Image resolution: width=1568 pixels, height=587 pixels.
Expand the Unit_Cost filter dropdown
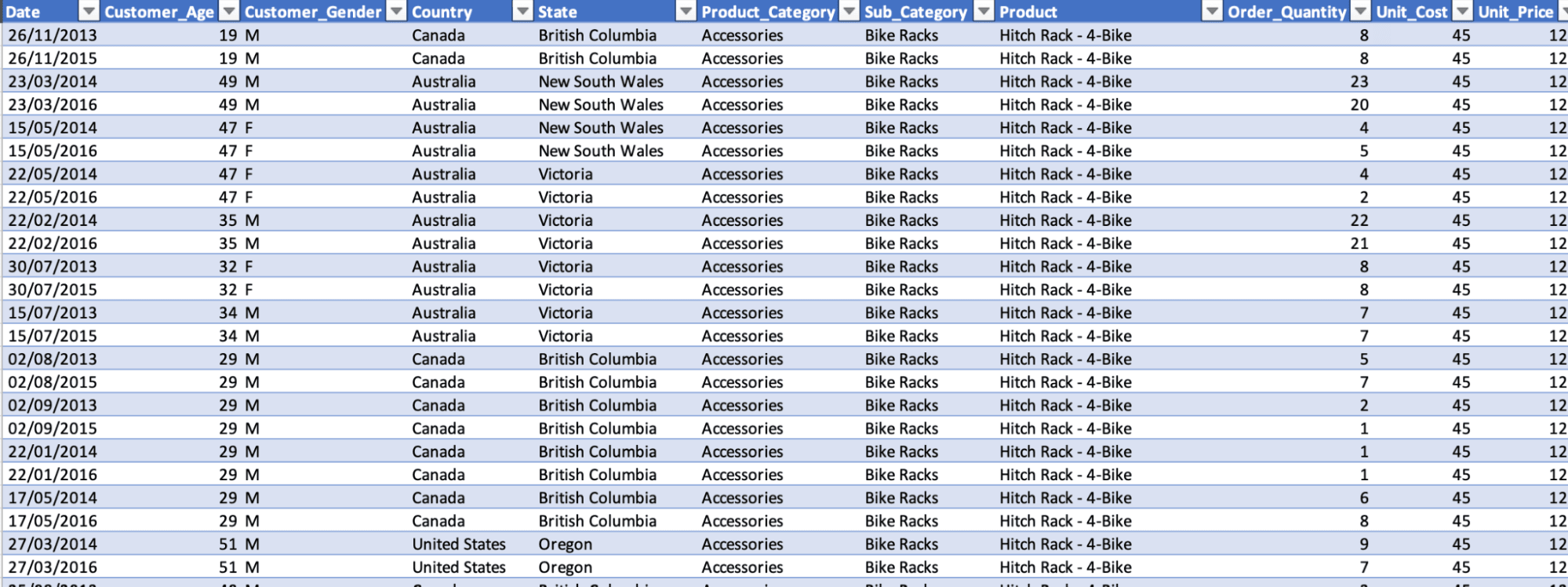1461,12
